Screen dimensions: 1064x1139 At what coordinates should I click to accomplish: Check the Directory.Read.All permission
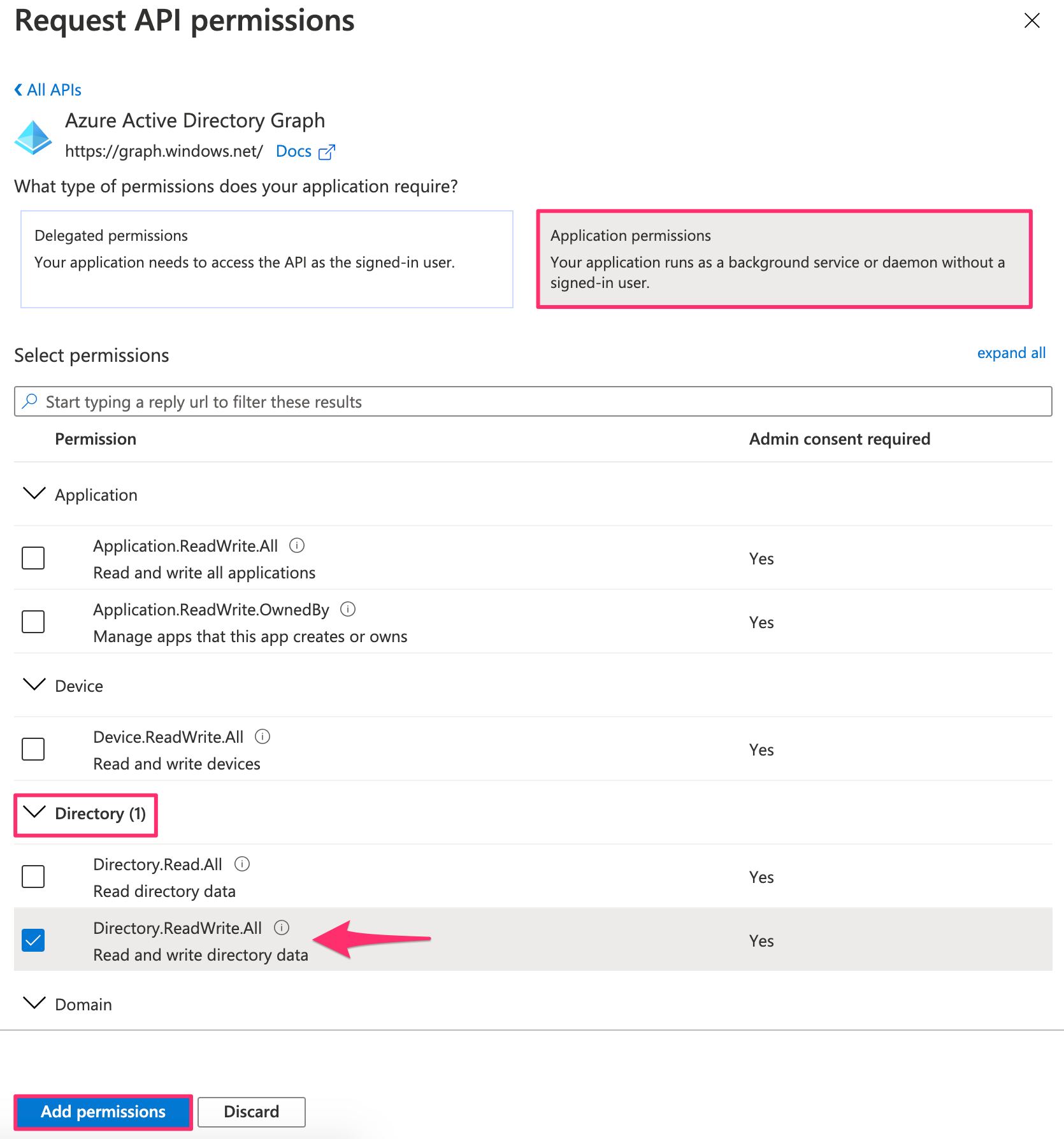[x=32, y=876]
